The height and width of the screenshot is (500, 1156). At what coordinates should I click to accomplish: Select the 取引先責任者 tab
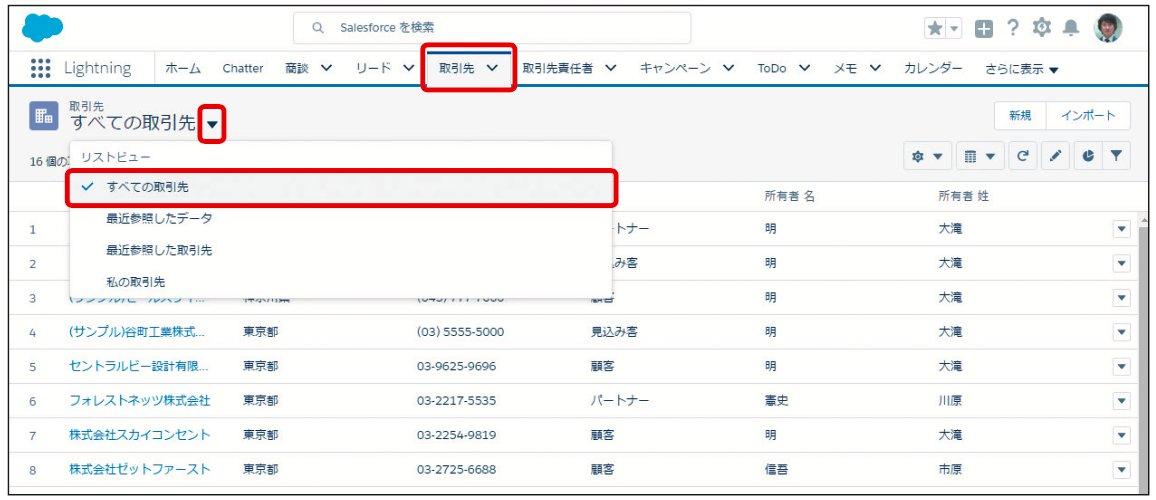click(557, 68)
